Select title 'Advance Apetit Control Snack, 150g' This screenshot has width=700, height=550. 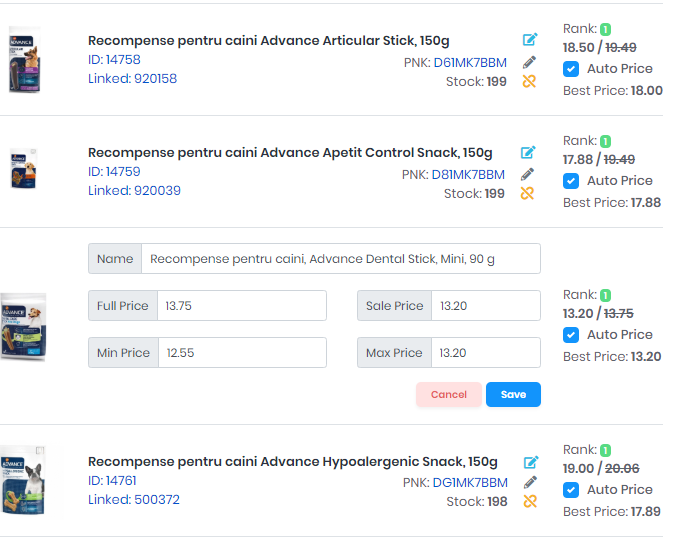(376, 153)
